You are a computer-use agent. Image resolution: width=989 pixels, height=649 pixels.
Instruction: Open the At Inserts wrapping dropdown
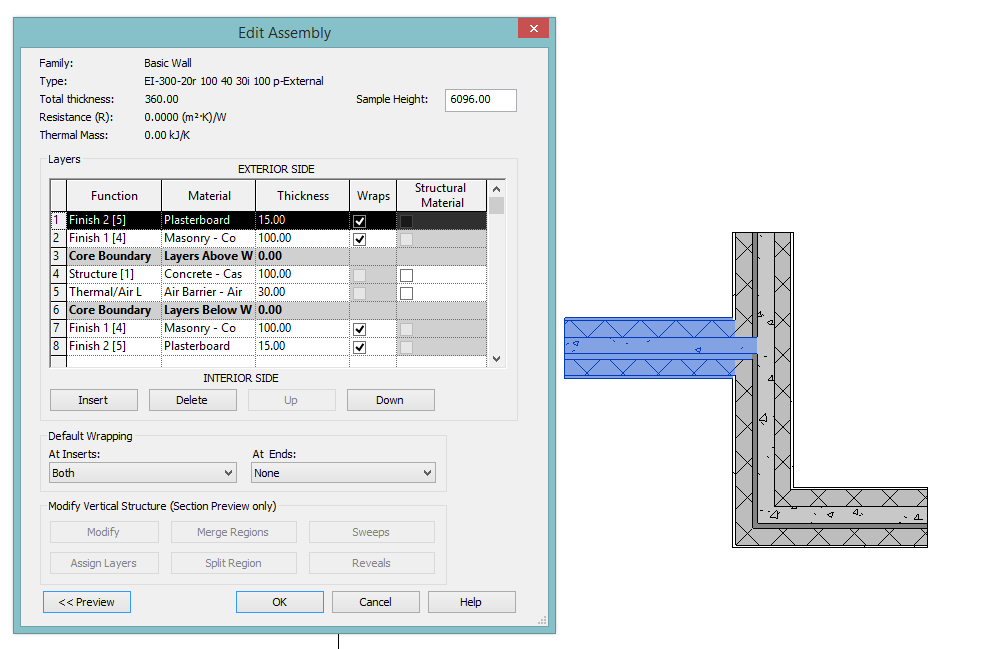point(231,472)
